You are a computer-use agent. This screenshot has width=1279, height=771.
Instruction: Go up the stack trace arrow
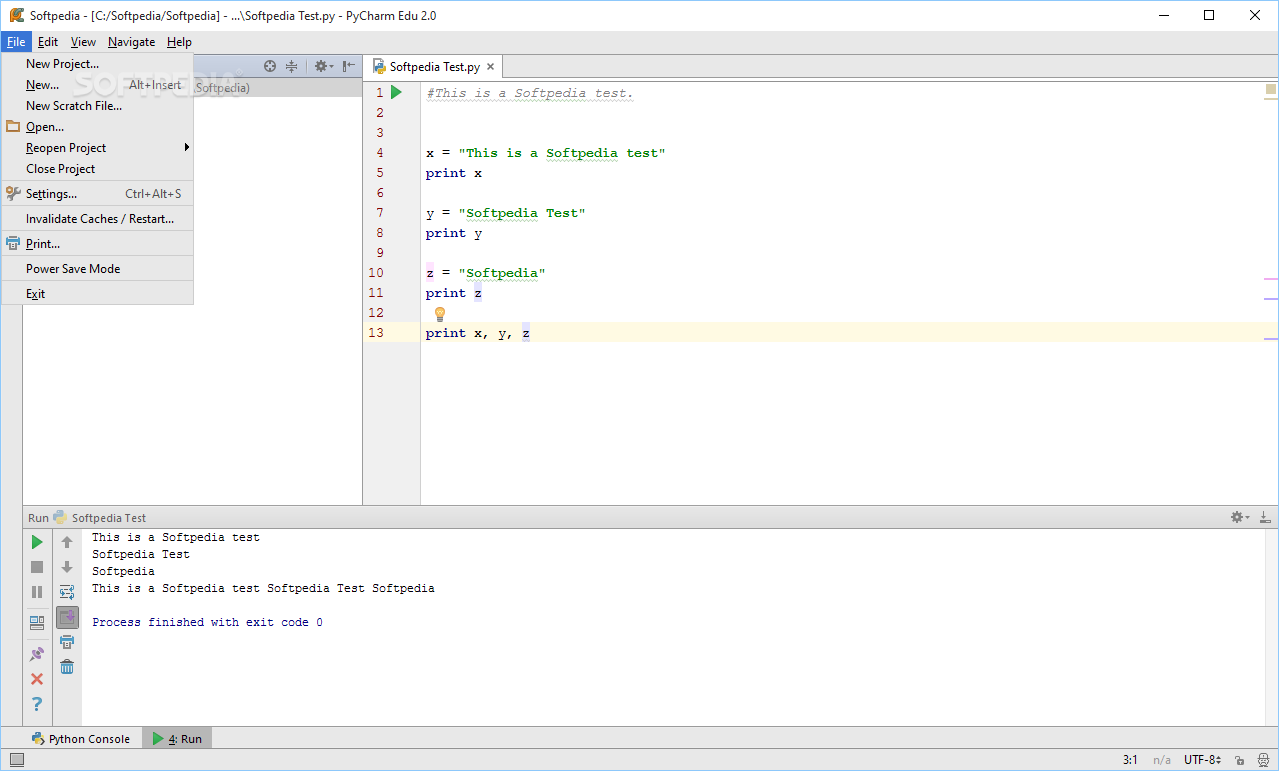point(67,542)
